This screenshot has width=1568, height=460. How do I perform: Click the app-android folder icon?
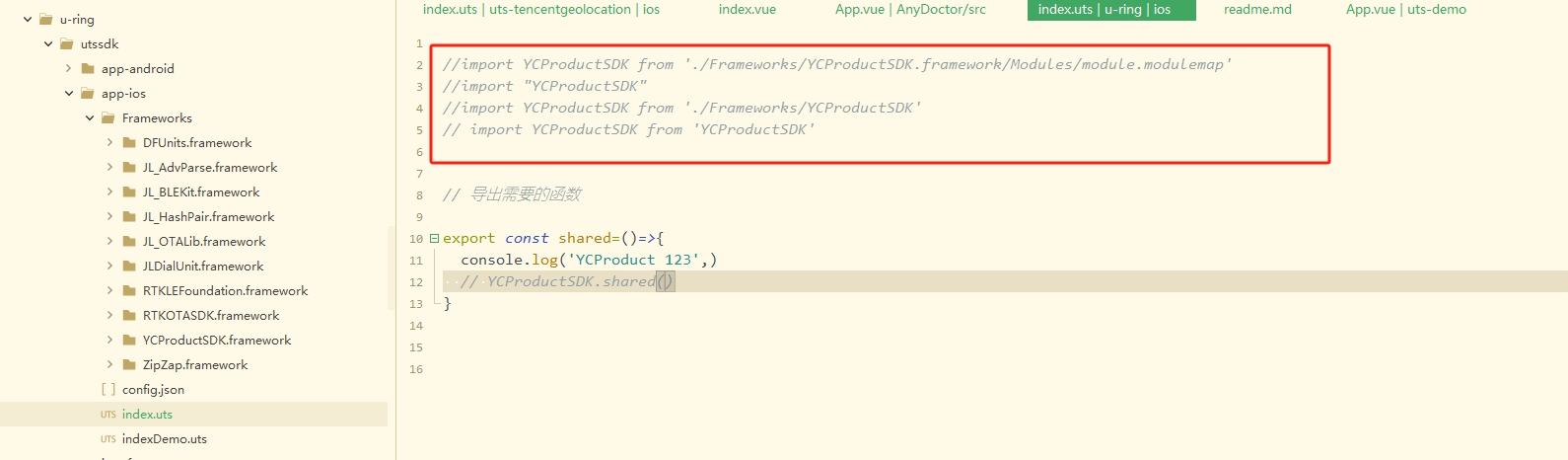pos(88,68)
